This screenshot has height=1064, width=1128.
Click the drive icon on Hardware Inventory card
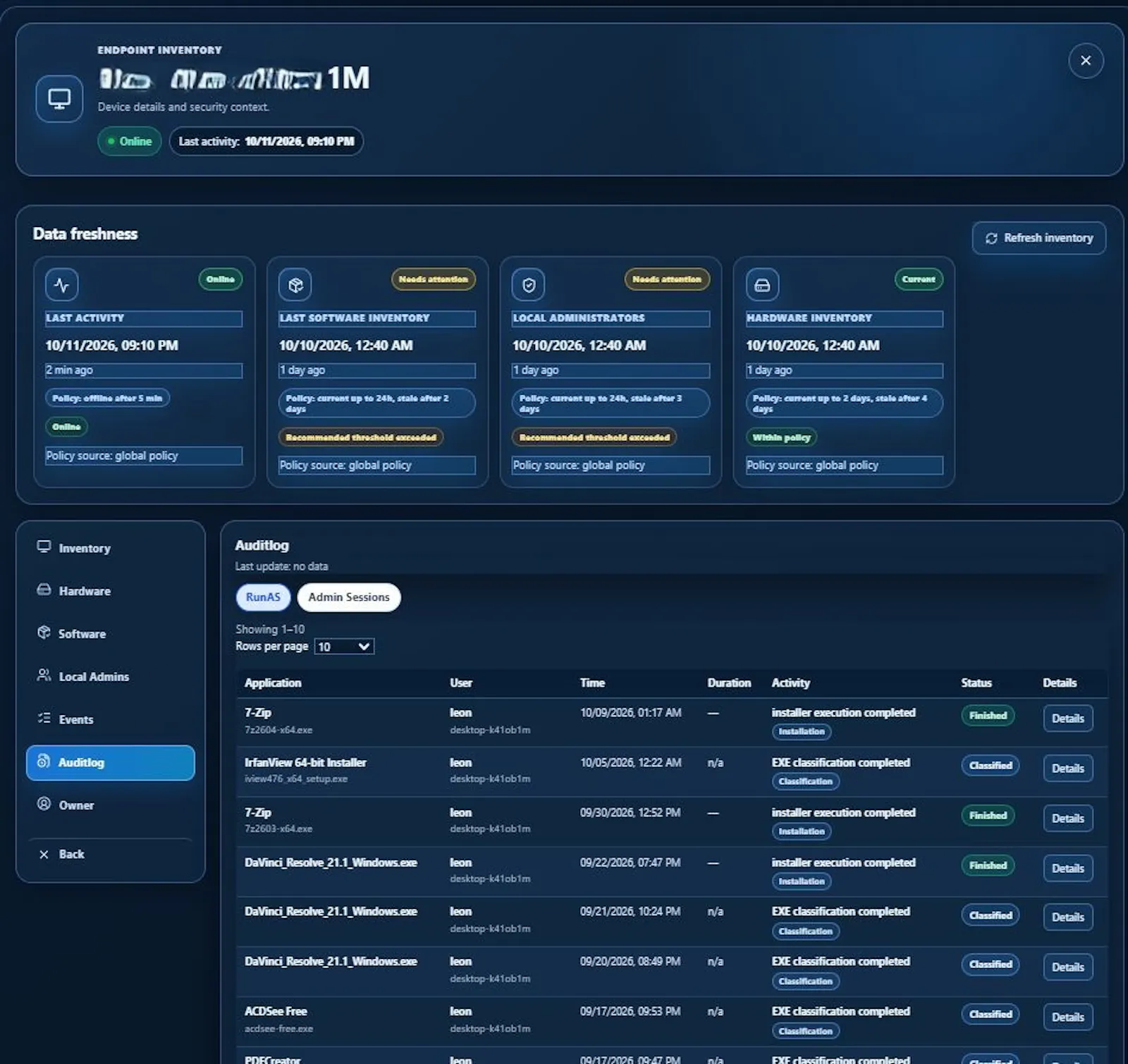point(762,285)
